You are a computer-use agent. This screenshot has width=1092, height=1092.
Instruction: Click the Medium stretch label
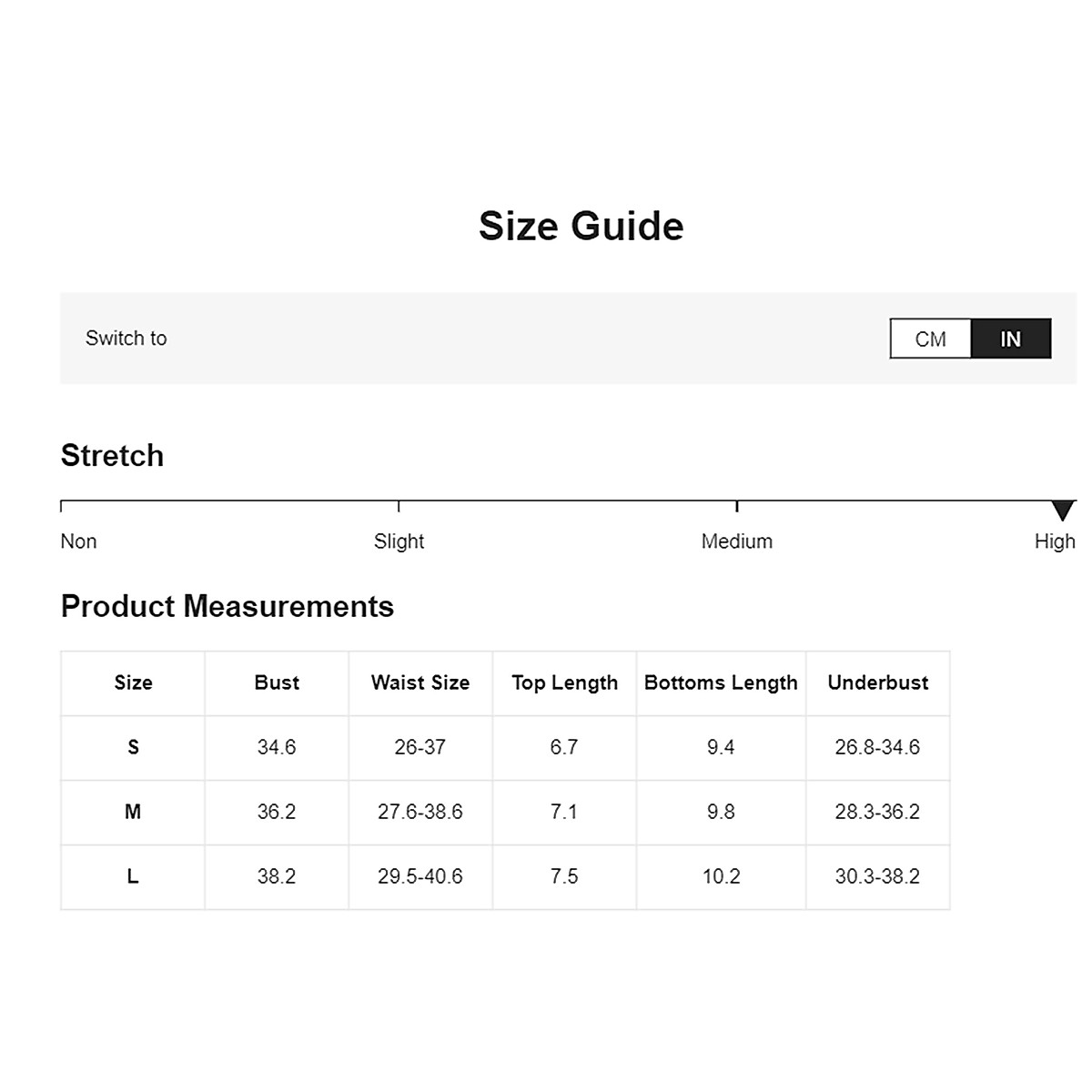pos(736,541)
